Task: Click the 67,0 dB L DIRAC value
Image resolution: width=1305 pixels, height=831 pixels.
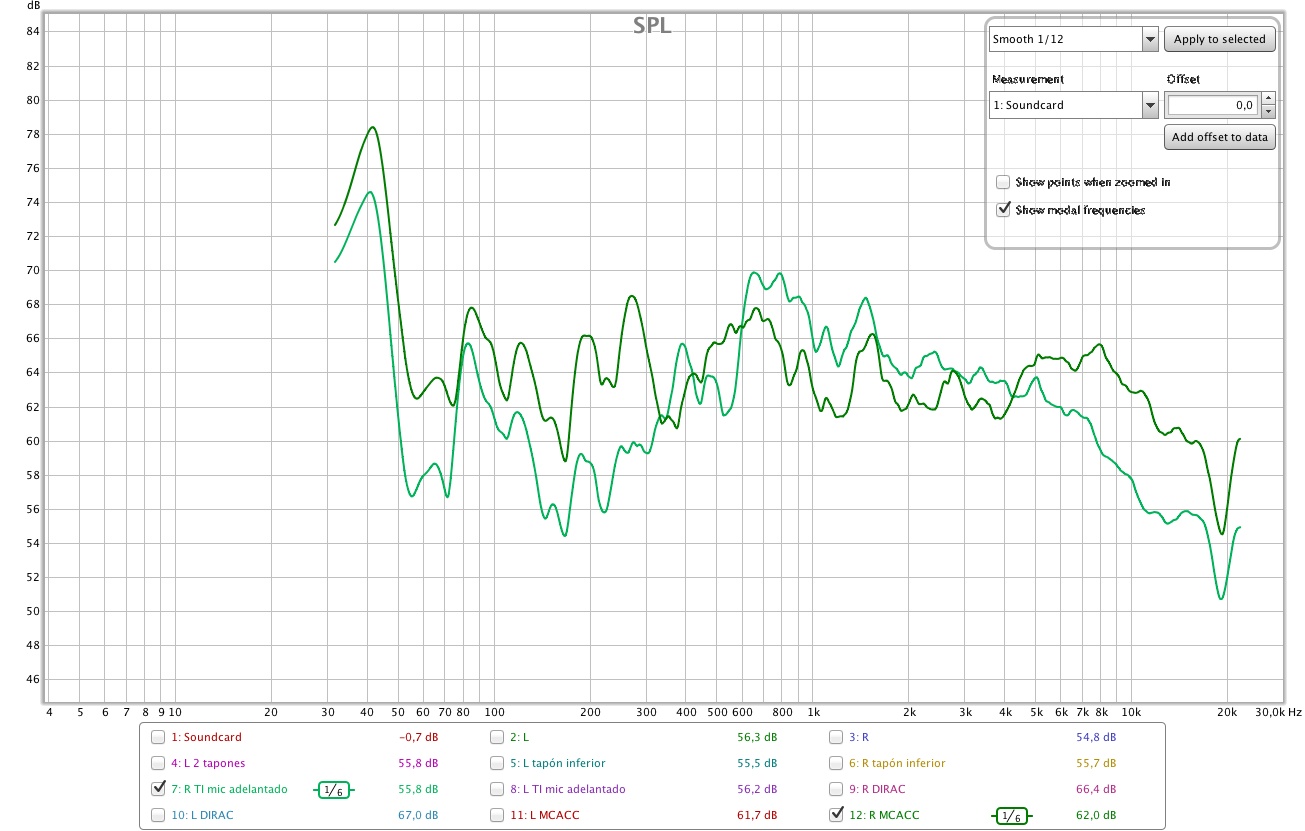Action: coord(418,815)
